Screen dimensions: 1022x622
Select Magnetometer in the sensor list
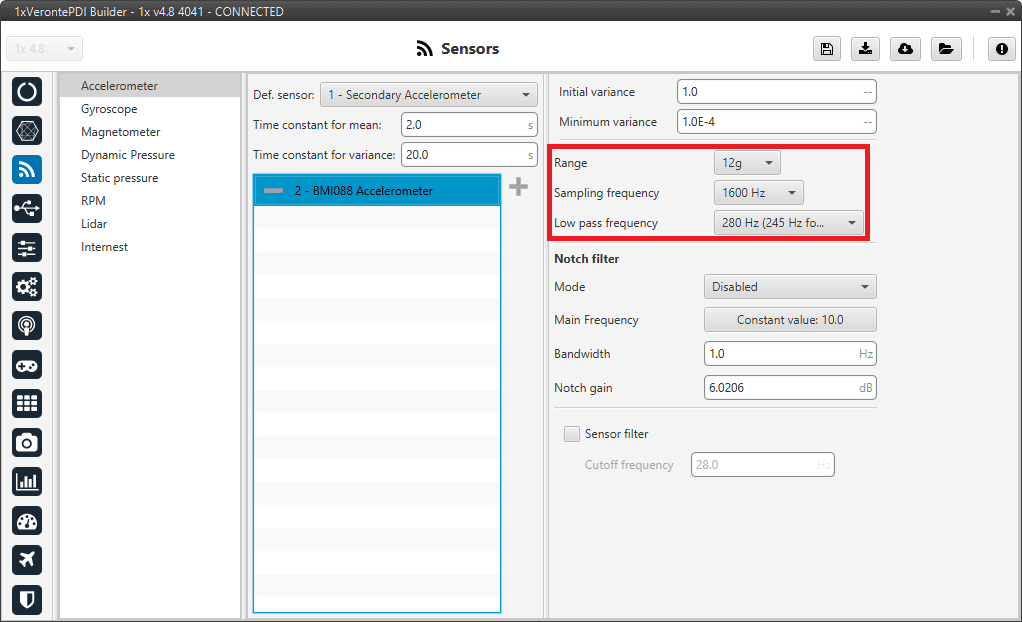click(120, 132)
